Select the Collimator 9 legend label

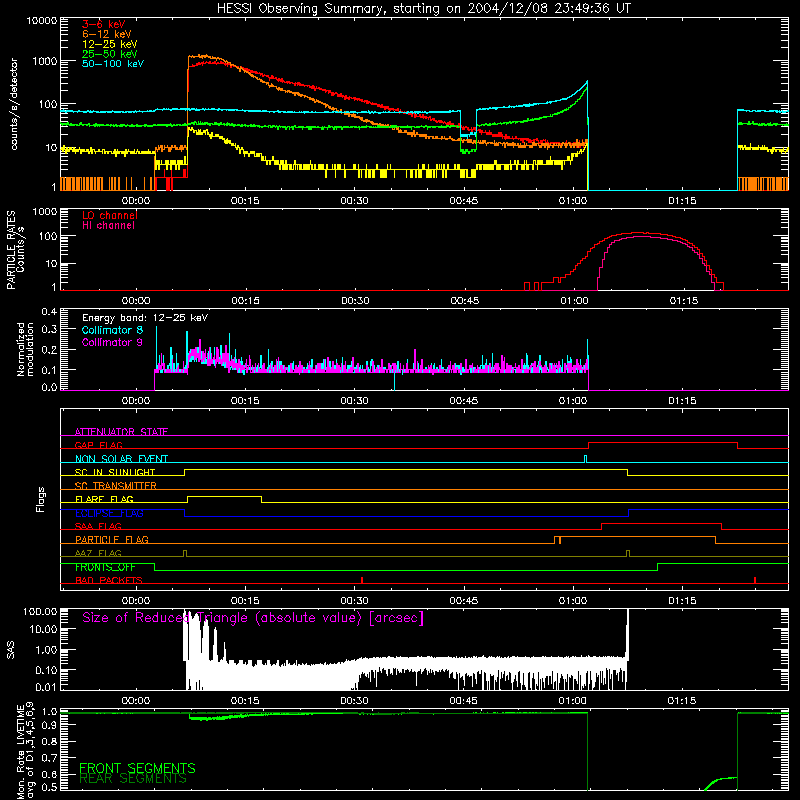coord(112,342)
